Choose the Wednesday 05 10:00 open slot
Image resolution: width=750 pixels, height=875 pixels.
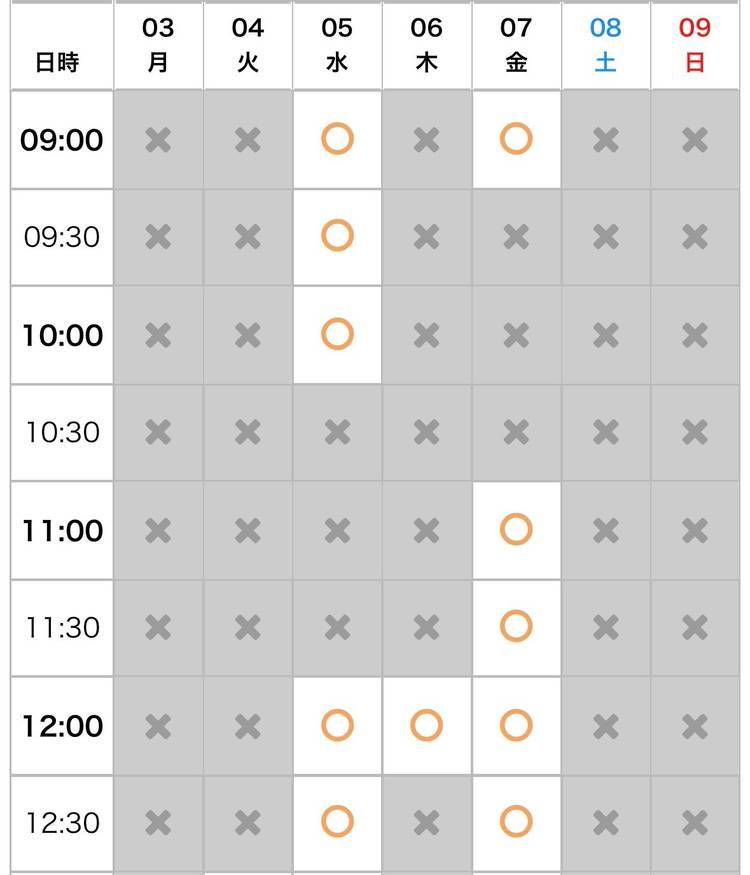point(337,334)
